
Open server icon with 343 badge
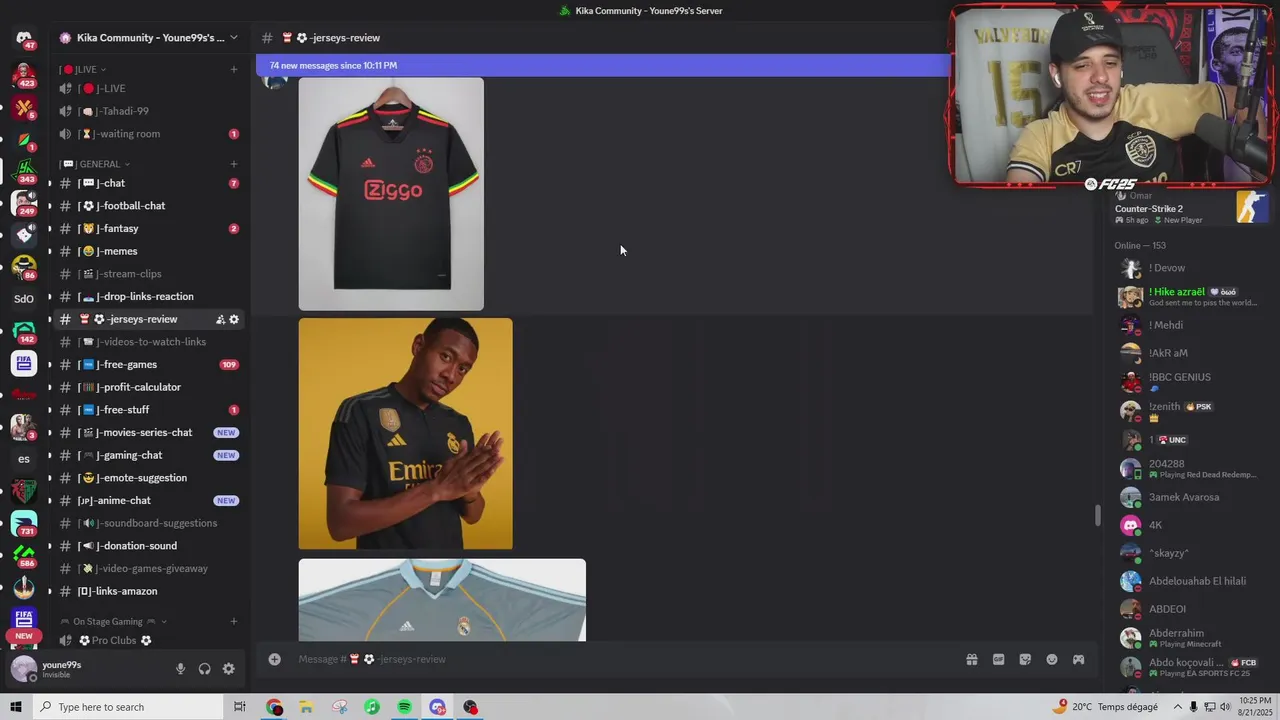pos(24,170)
